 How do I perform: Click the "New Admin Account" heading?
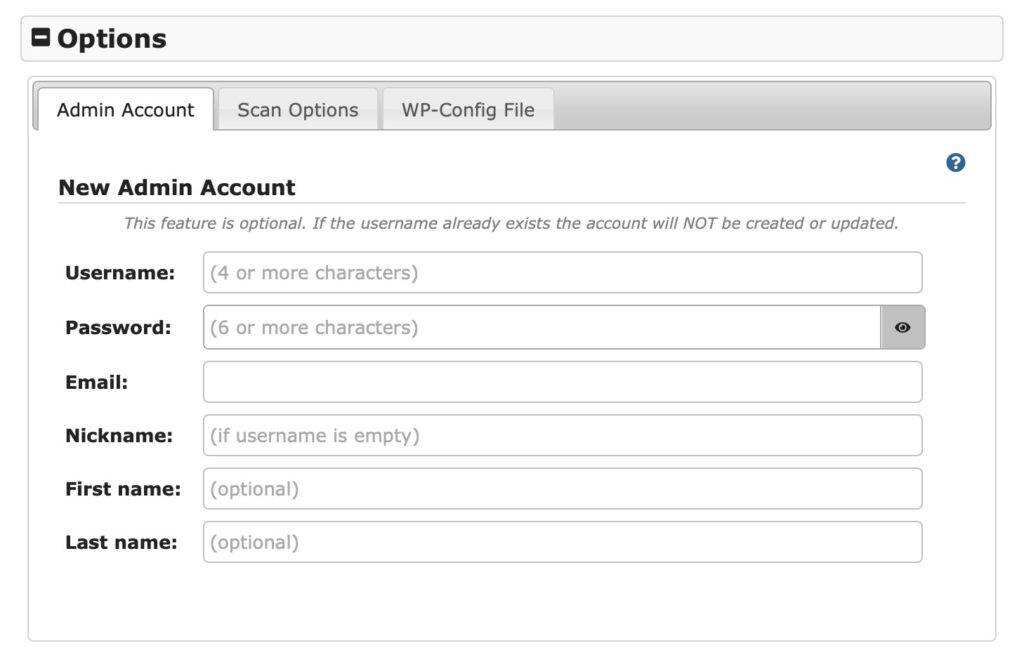(x=177, y=187)
